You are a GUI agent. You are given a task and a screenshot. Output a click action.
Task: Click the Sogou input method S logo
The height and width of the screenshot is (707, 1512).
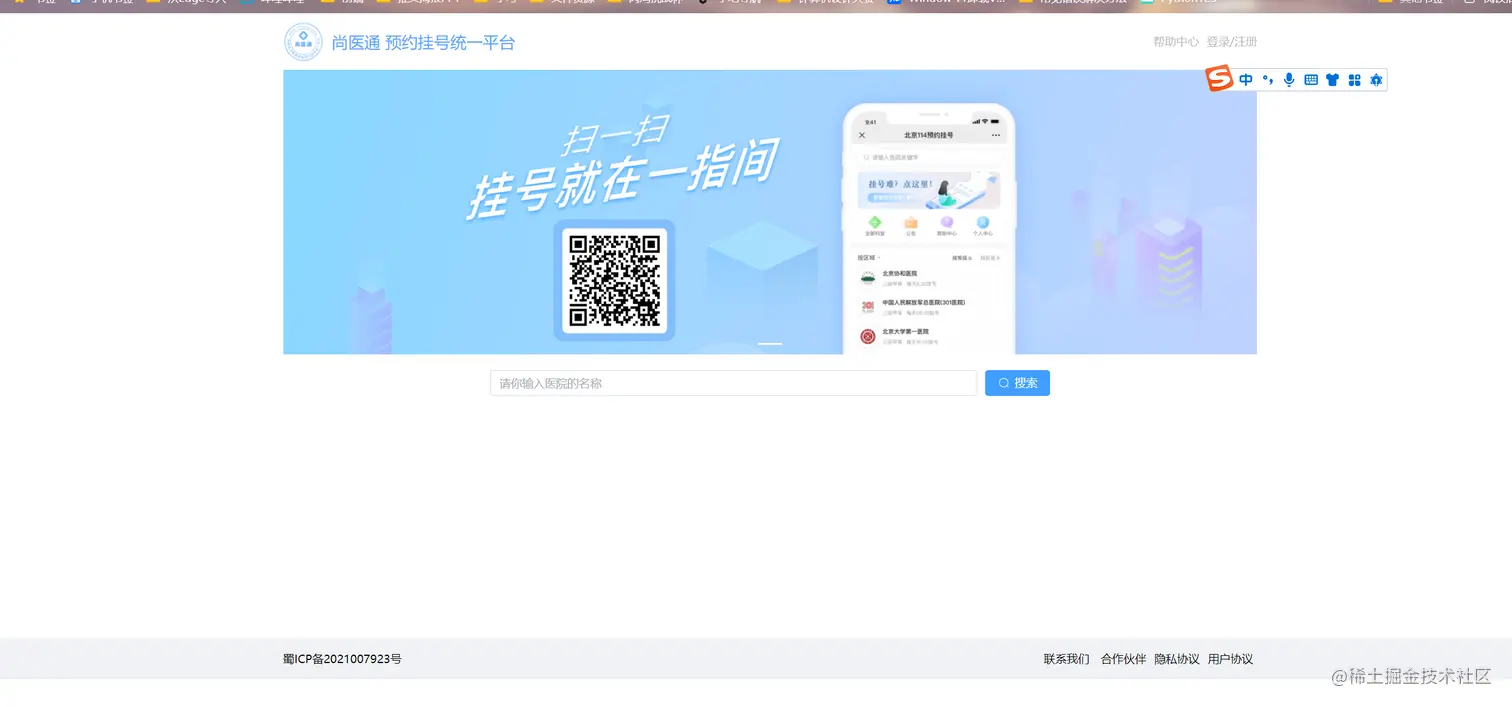click(1219, 79)
